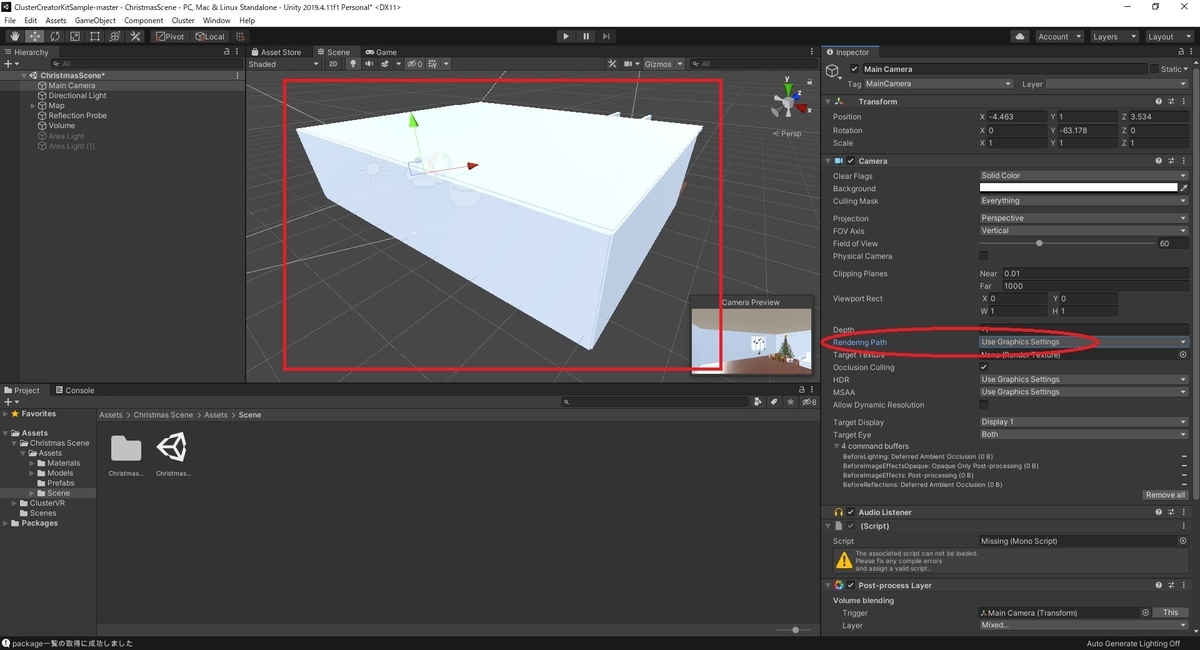Open Unity cloud services icon

click(x=1019, y=36)
